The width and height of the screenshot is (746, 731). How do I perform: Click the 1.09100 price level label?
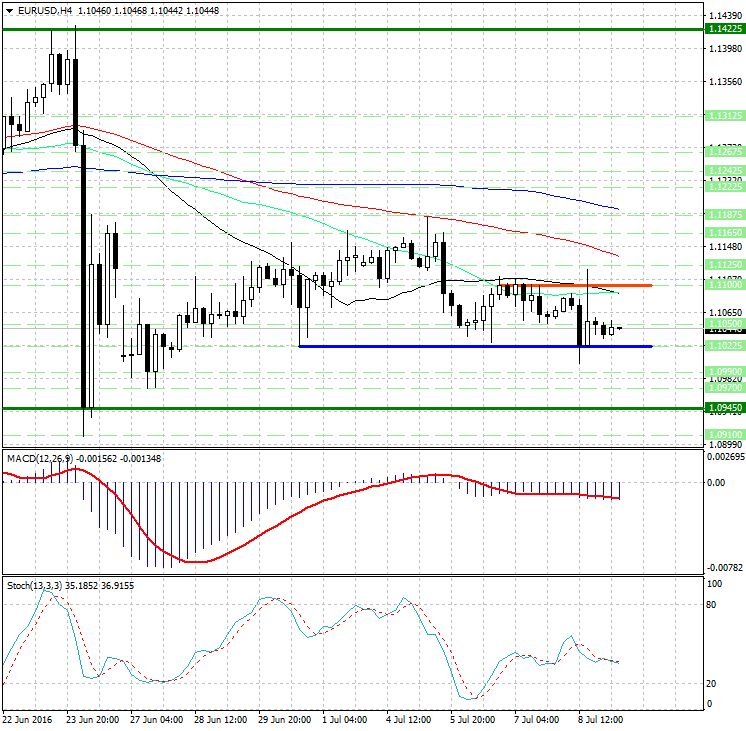tap(725, 435)
